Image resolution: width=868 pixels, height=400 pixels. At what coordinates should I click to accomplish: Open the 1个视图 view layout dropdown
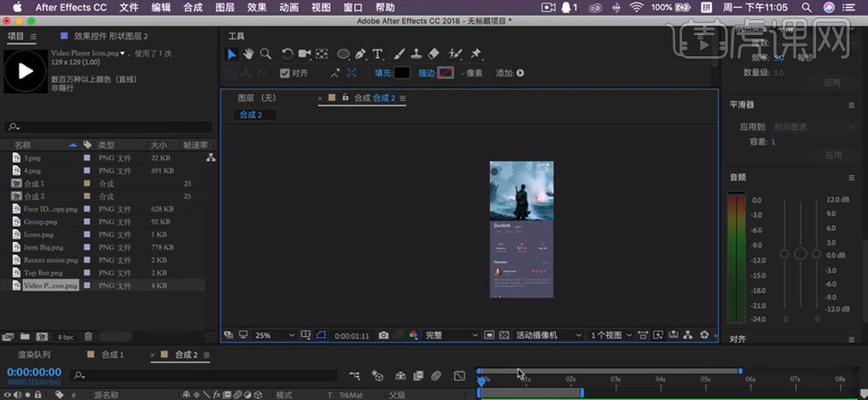(611, 335)
